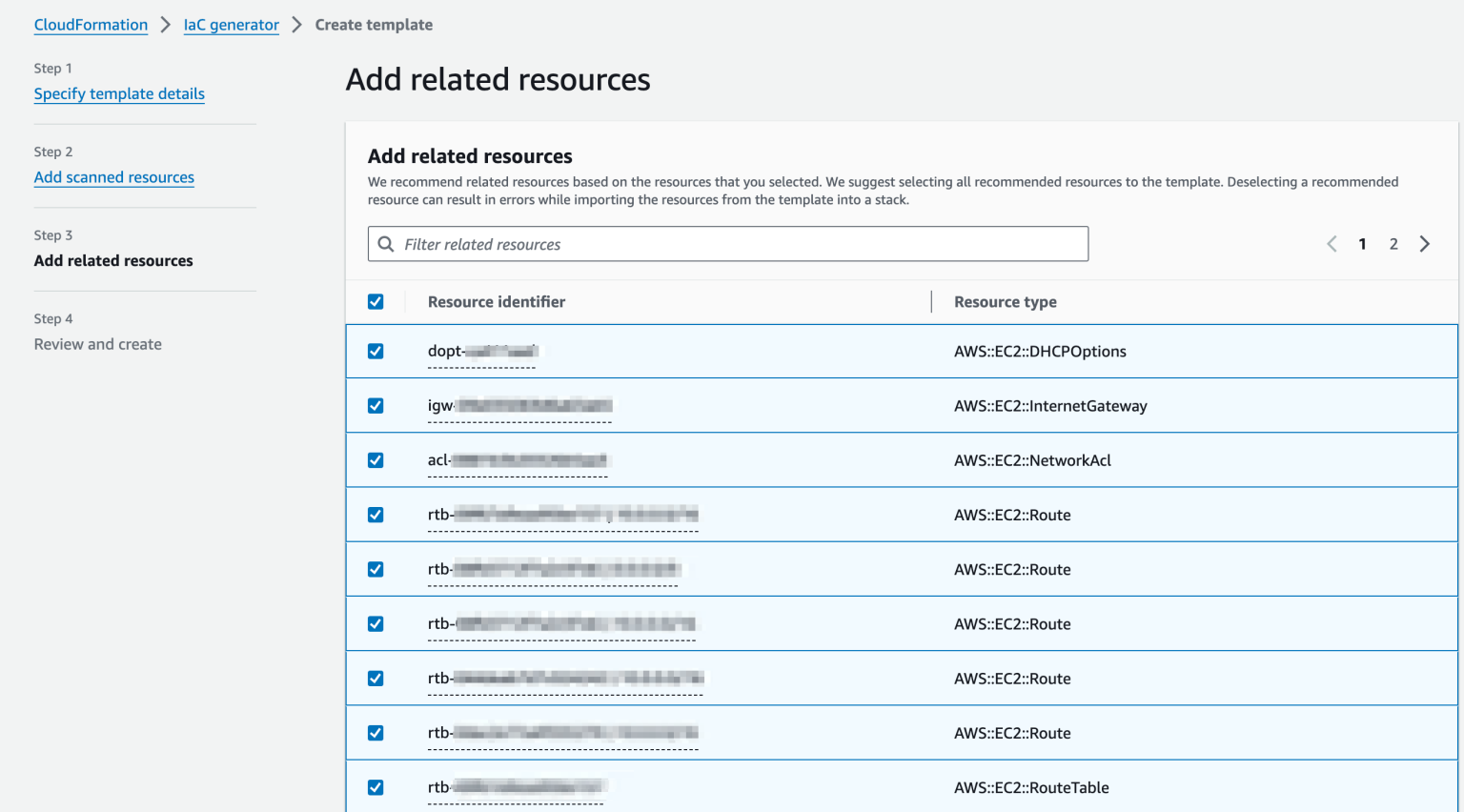Open the CloudFormation breadcrumb link

tap(91, 25)
